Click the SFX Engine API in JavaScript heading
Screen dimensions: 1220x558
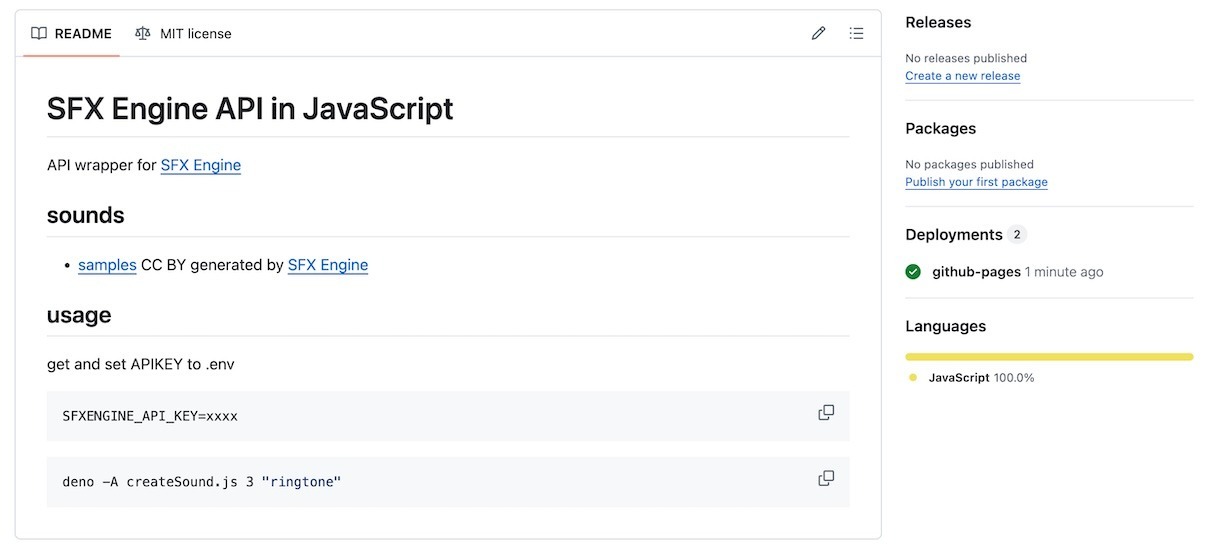pos(250,109)
